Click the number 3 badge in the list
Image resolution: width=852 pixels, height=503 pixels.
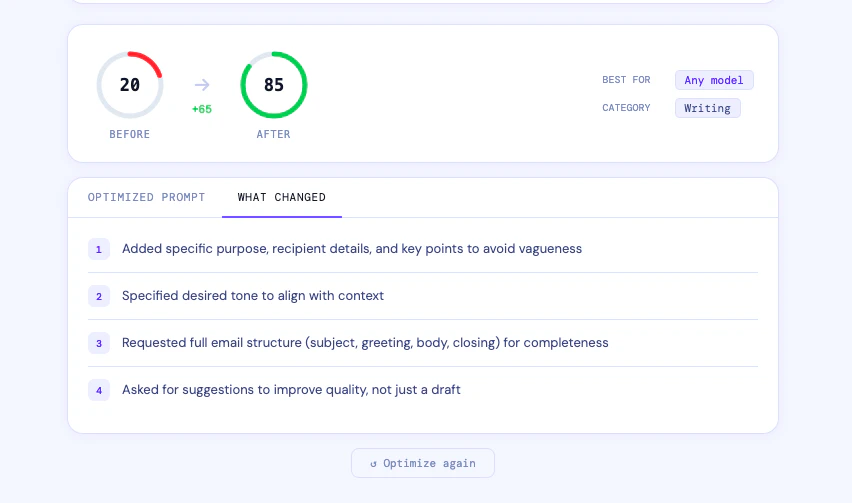click(x=99, y=343)
